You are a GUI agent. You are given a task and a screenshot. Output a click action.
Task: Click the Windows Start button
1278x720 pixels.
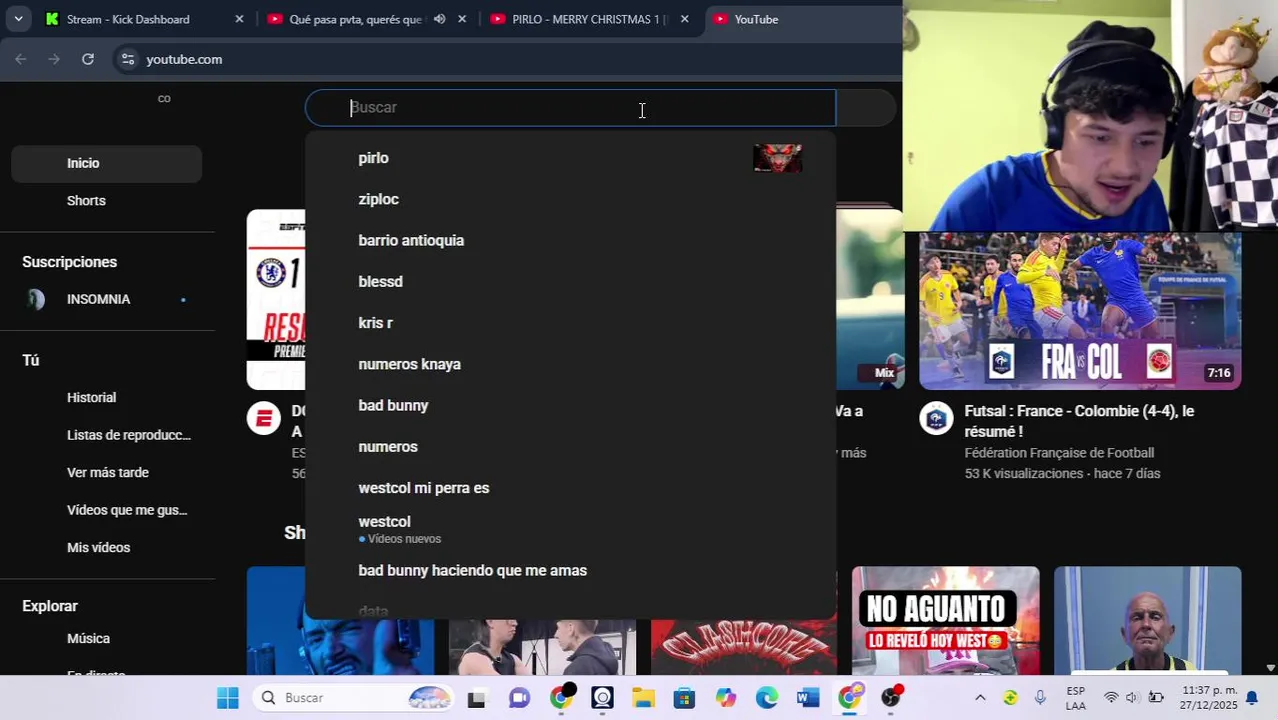tap(228, 698)
